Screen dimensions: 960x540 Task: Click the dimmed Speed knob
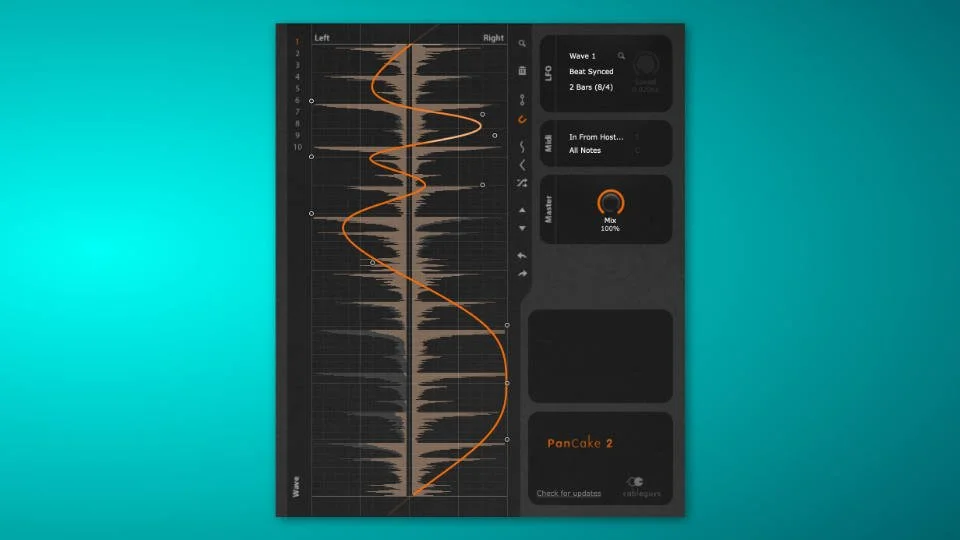click(x=645, y=64)
